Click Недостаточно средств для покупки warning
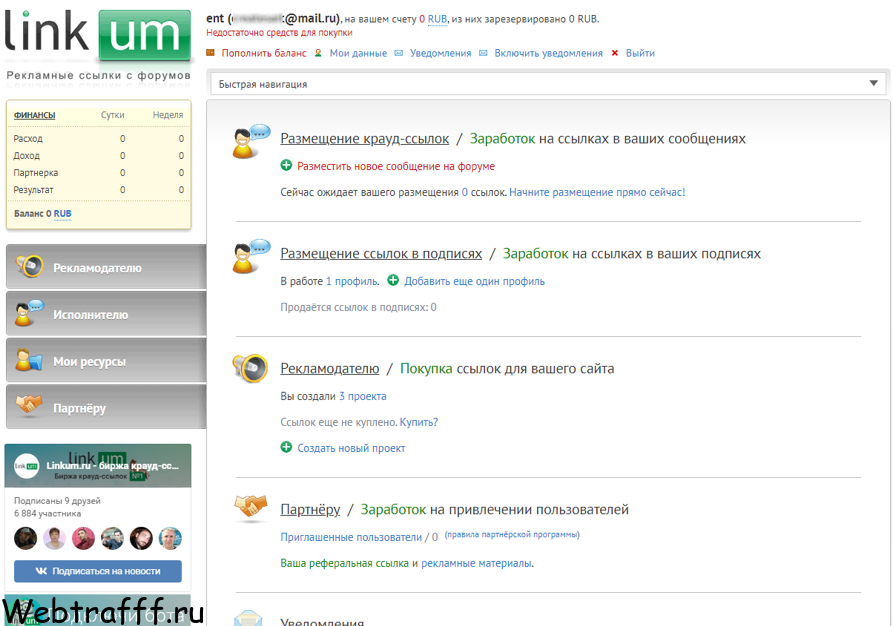Viewport: 893px width, 626px height. (279, 32)
